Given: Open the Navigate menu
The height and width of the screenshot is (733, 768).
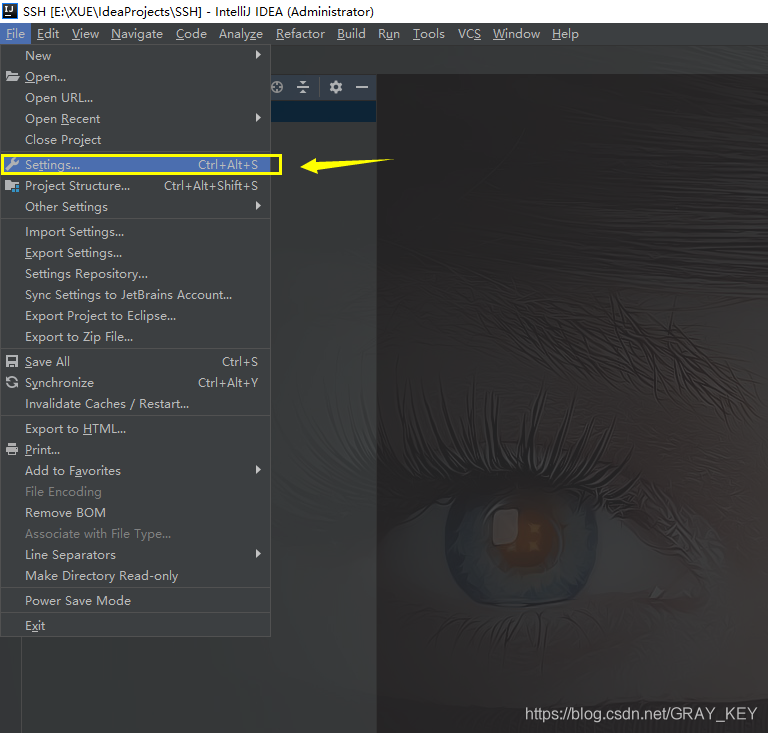Looking at the screenshot, I should coord(137,34).
